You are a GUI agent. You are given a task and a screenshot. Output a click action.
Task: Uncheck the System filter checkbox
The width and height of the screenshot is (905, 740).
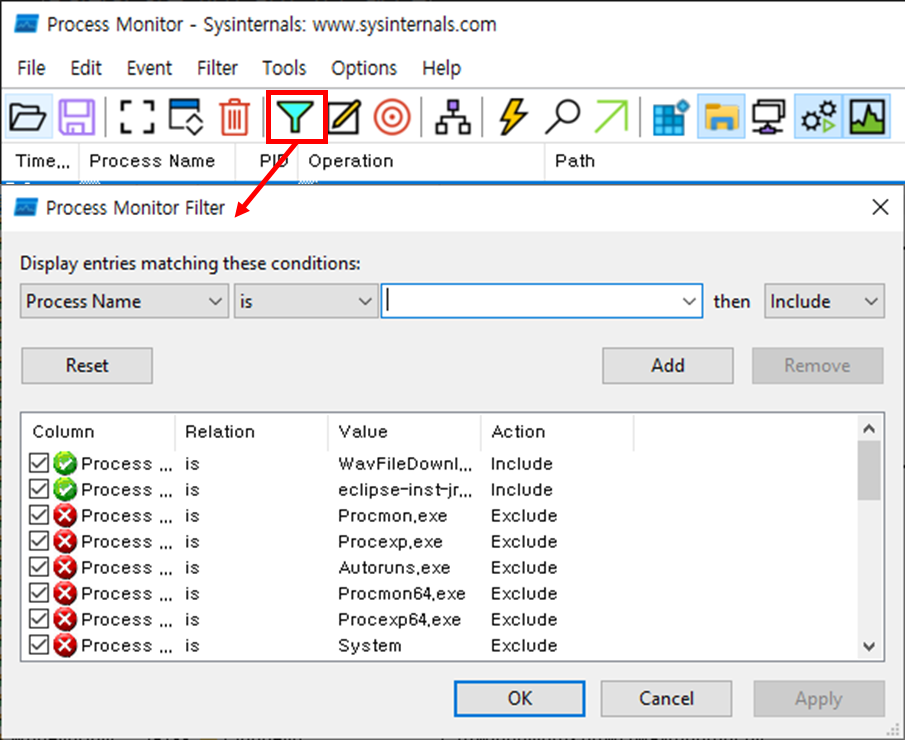coord(39,645)
